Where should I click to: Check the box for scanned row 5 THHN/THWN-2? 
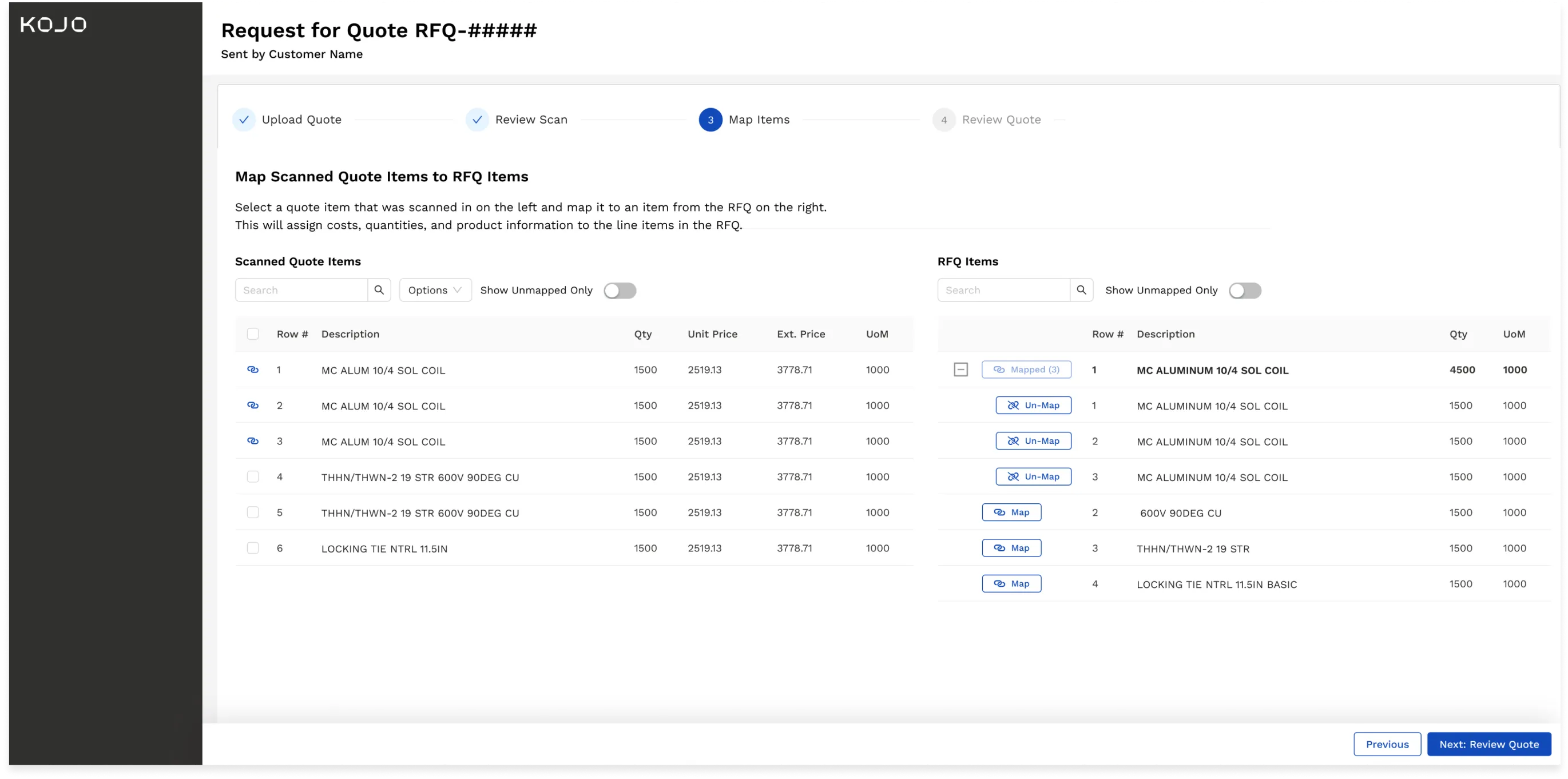(253, 512)
